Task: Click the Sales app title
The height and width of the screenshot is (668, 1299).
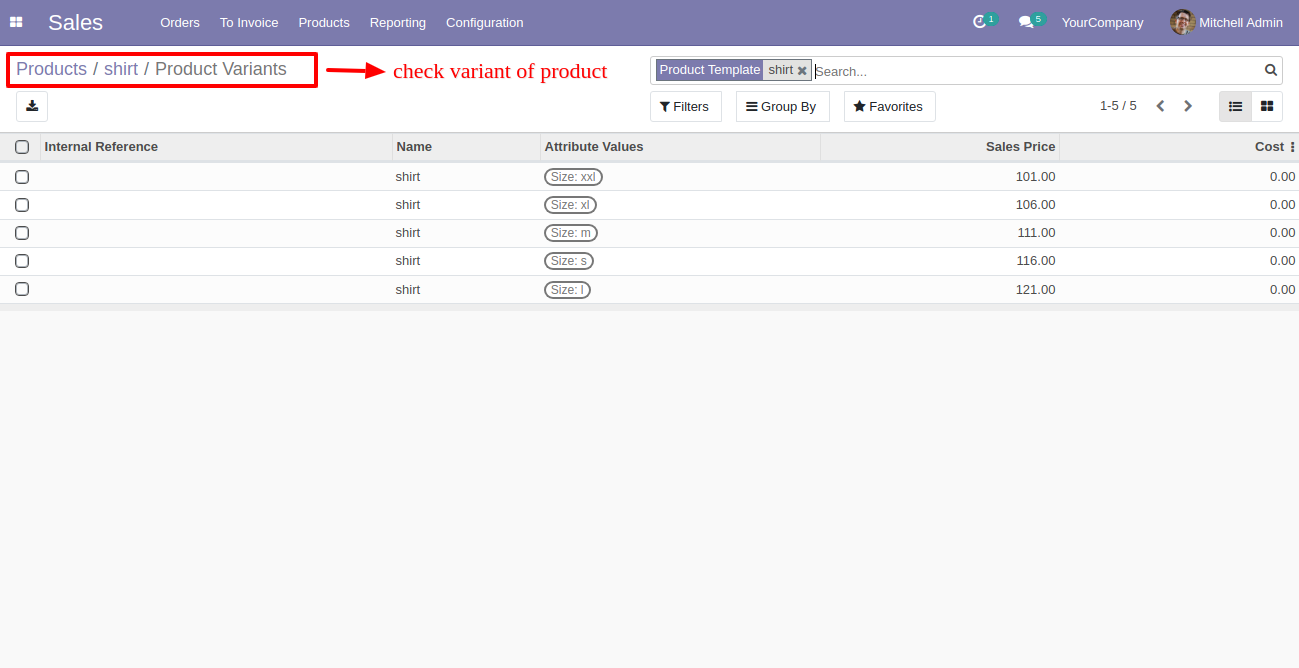Action: click(x=75, y=22)
